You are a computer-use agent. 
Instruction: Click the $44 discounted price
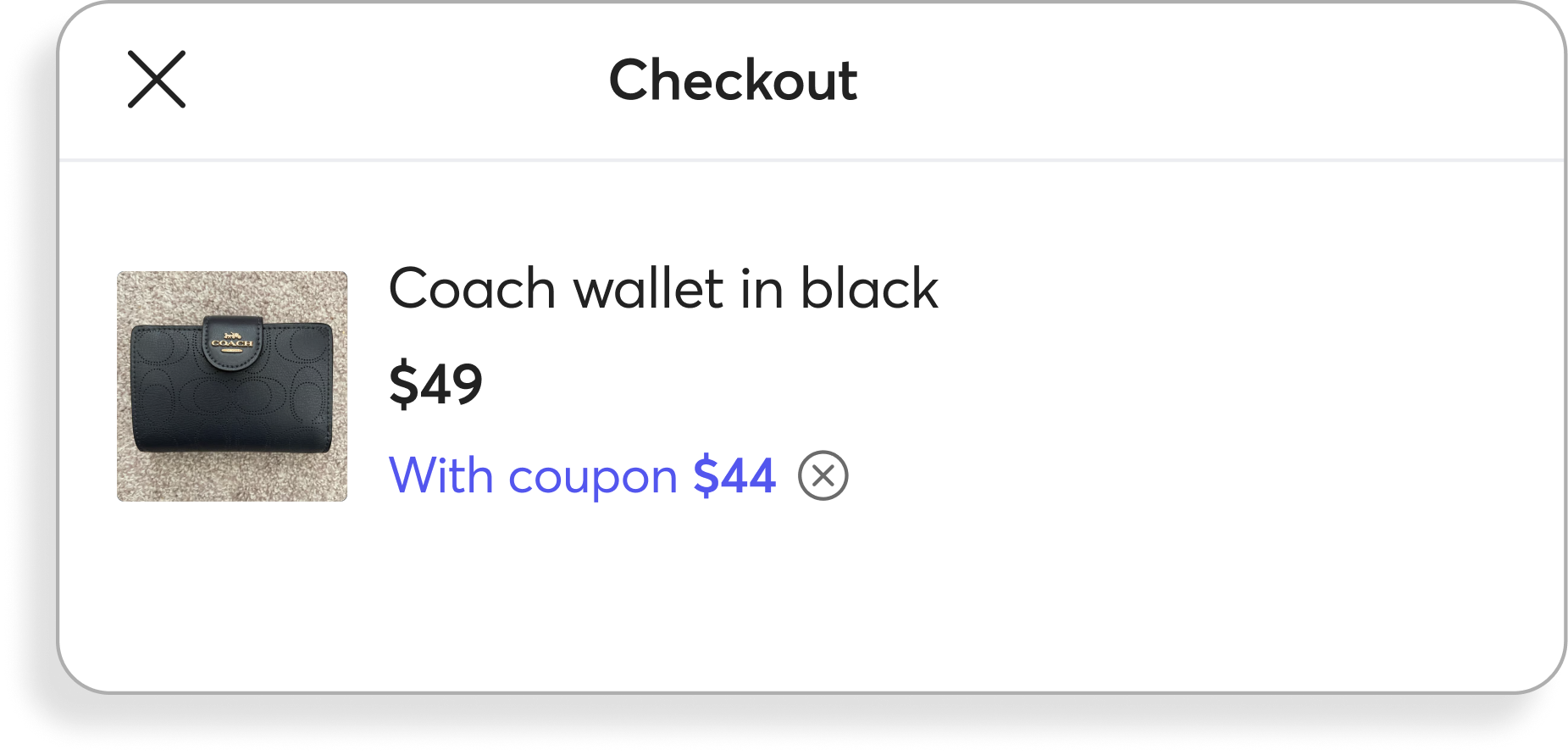734,476
